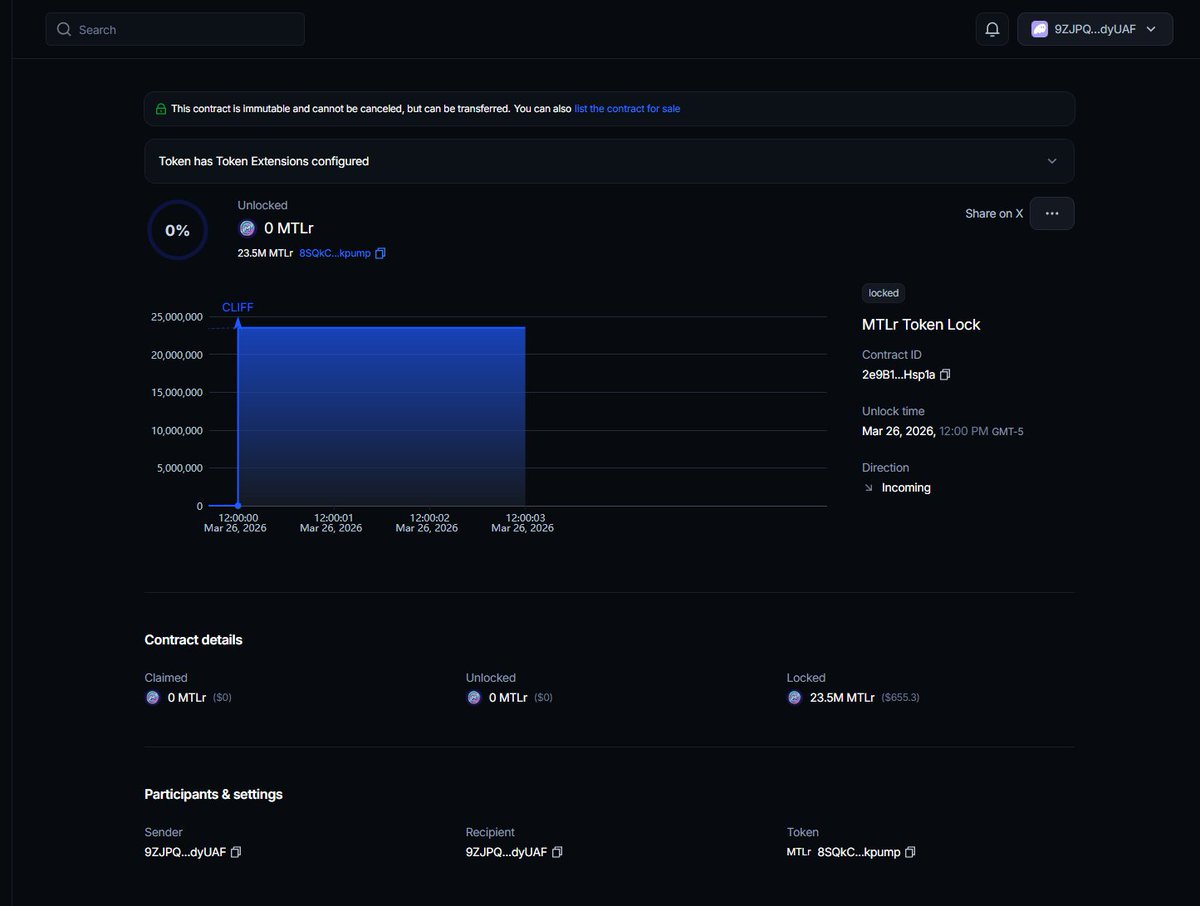Open the list the contract for sale link
Screen dimensions: 1200x906
click(627, 108)
